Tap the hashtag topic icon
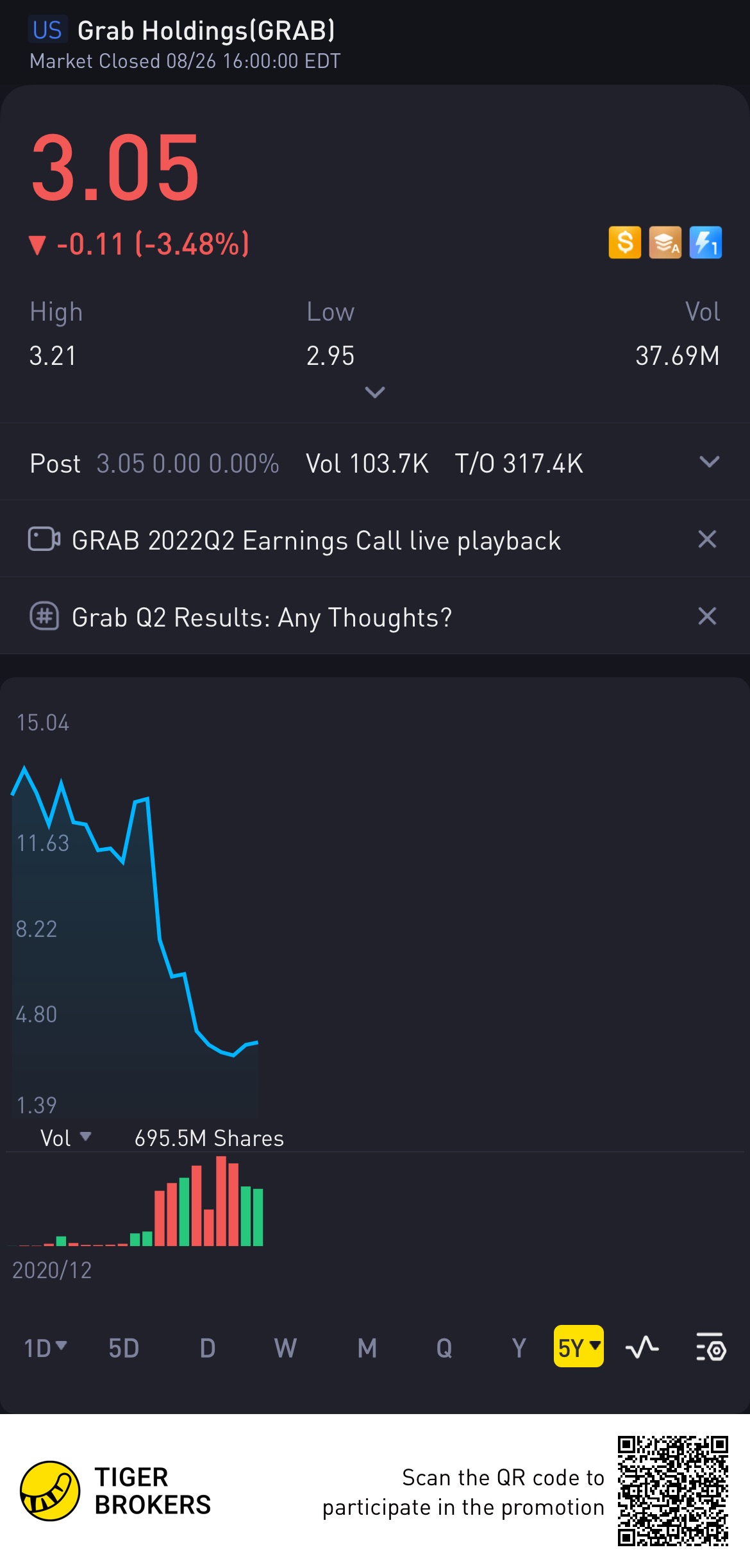This screenshot has height=1568, width=750. 44,616
